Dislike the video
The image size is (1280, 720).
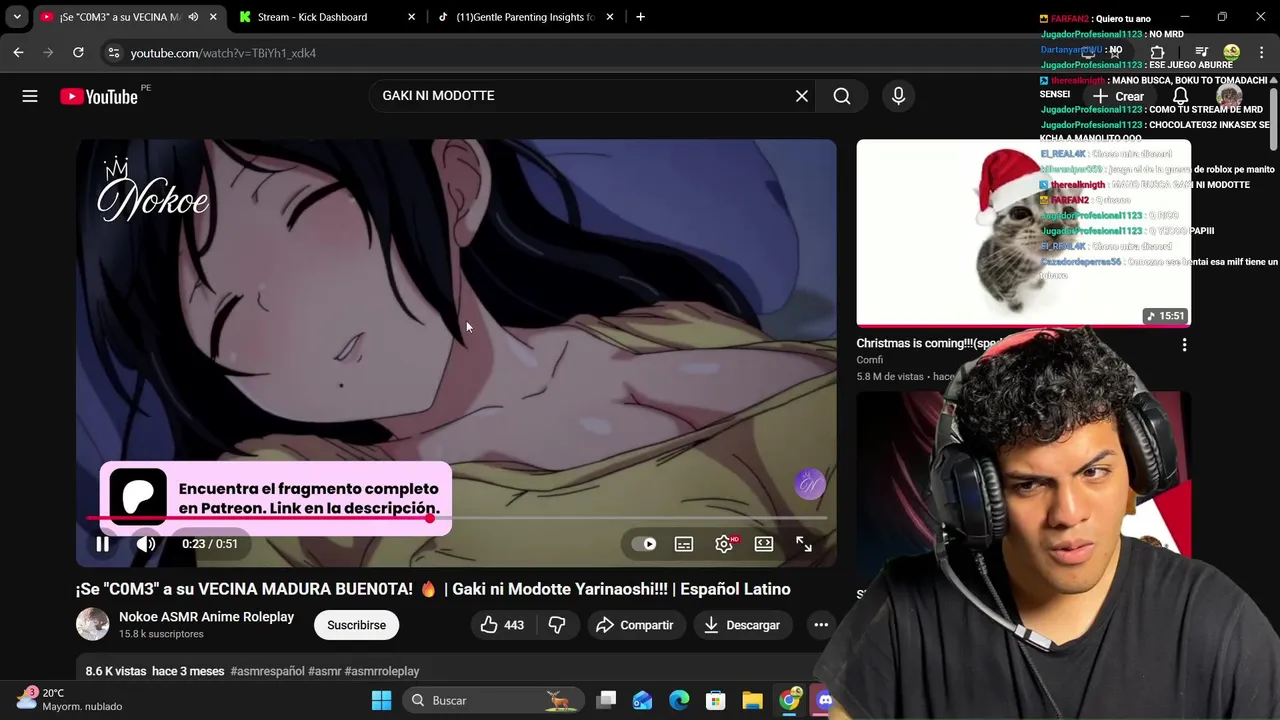point(557,625)
